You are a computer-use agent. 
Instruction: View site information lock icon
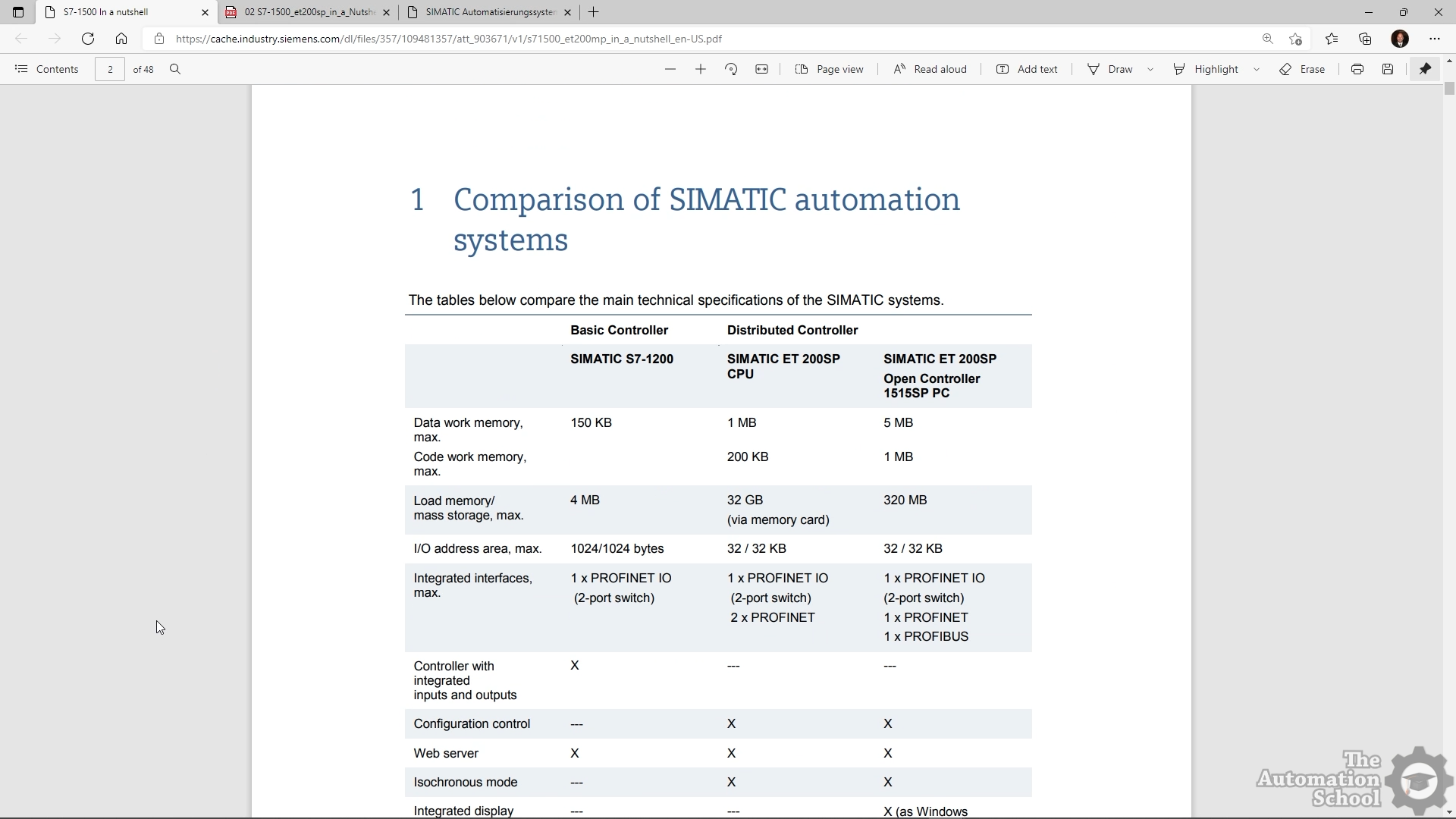159,39
